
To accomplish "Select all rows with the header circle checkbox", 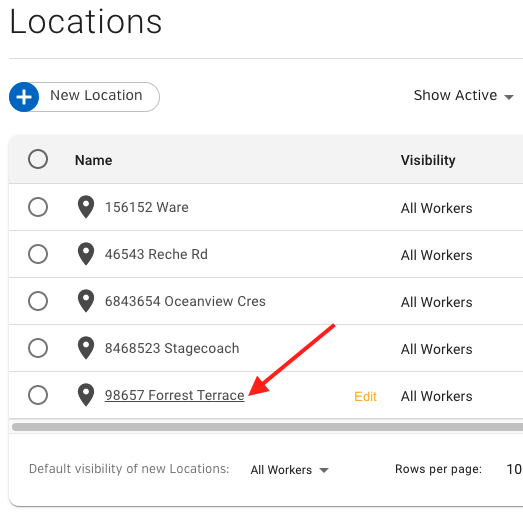I will tap(38, 159).
